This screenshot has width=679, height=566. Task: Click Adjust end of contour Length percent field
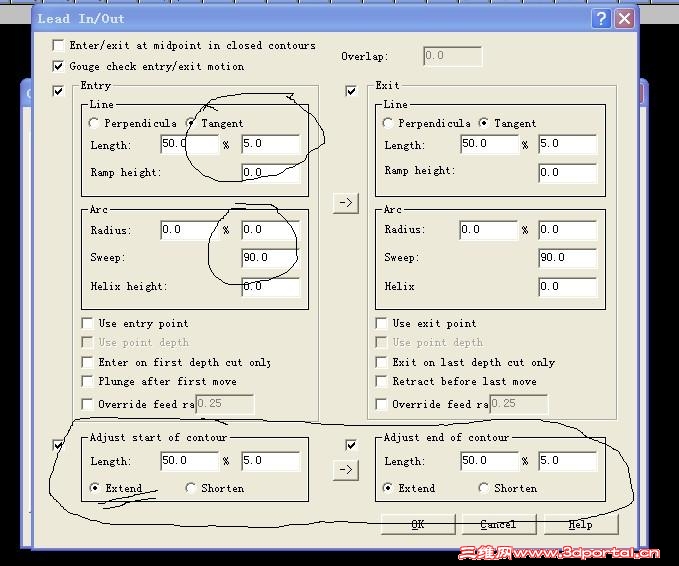tap(489, 461)
